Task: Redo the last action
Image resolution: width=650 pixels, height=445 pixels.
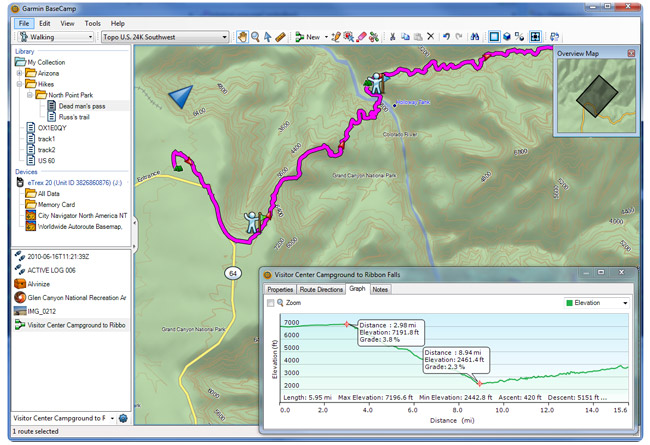Action: 459,37
